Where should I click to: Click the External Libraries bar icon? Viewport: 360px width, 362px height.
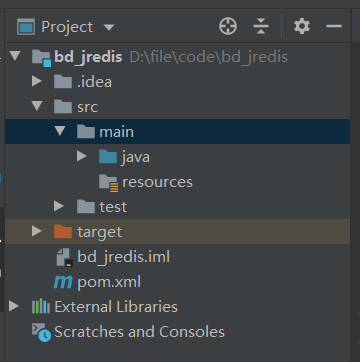41,307
